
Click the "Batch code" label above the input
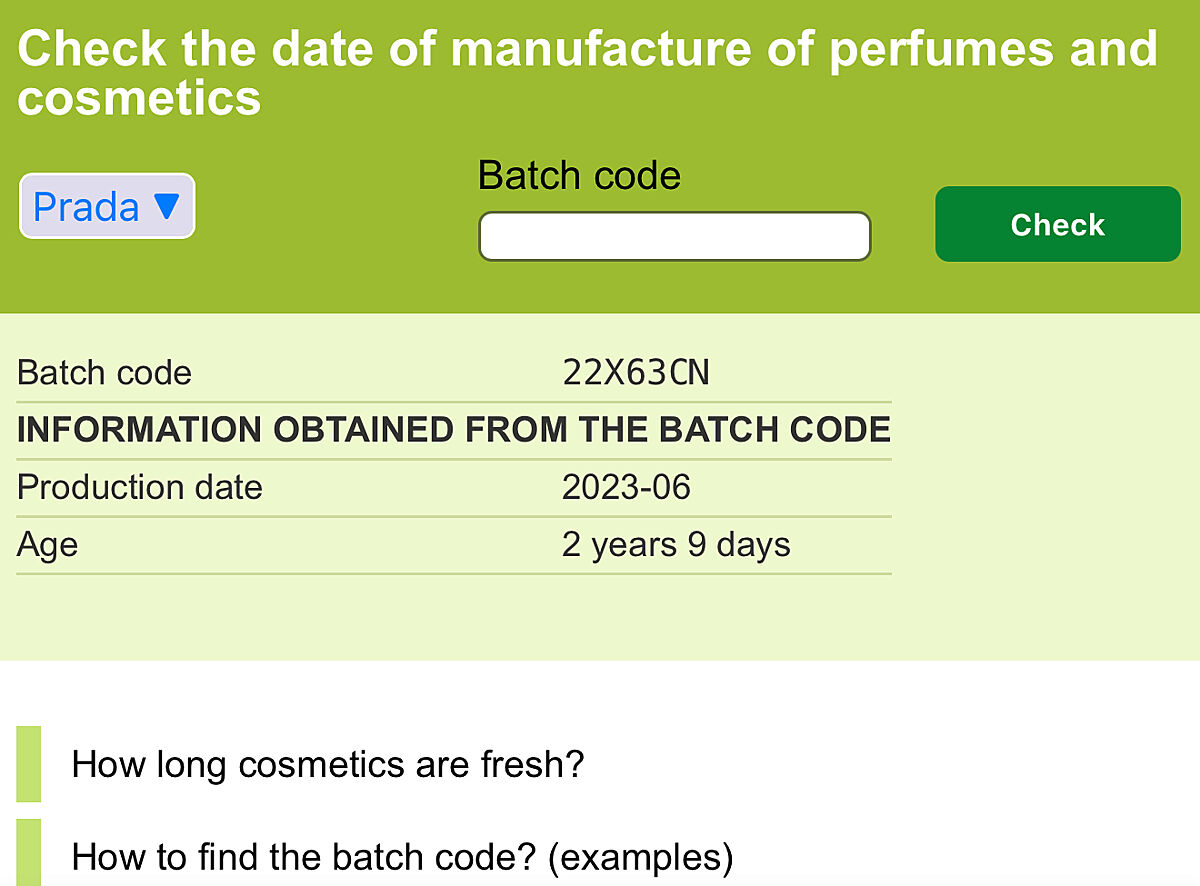(579, 176)
